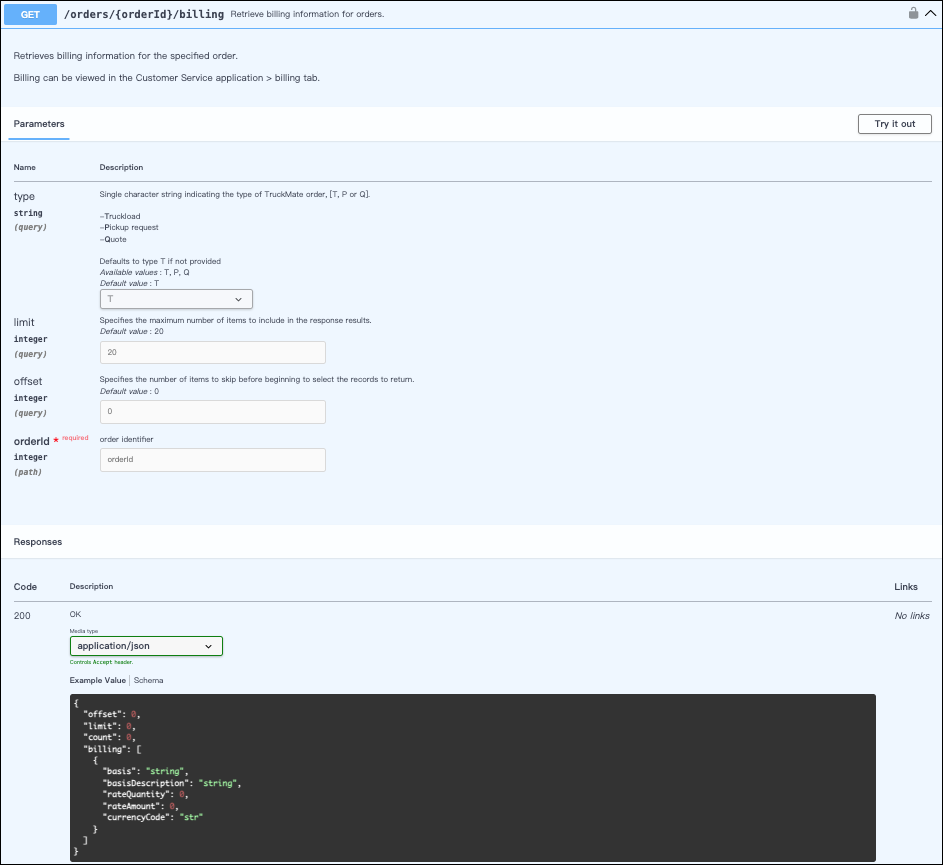Collapse the operation with the chevron icon
Image resolution: width=943 pixels, height=865 pixels.
click(x=931, y=15)
